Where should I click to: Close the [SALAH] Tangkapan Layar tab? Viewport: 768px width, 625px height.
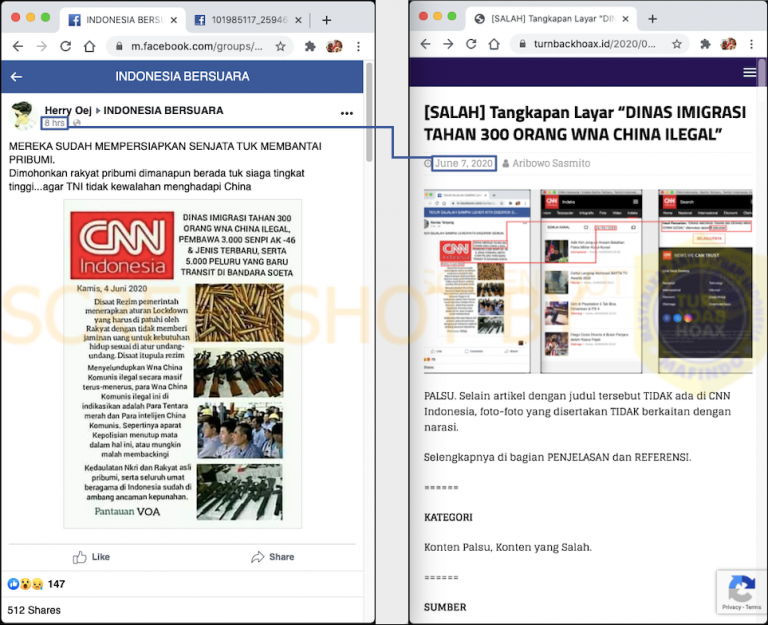point(625,19)
